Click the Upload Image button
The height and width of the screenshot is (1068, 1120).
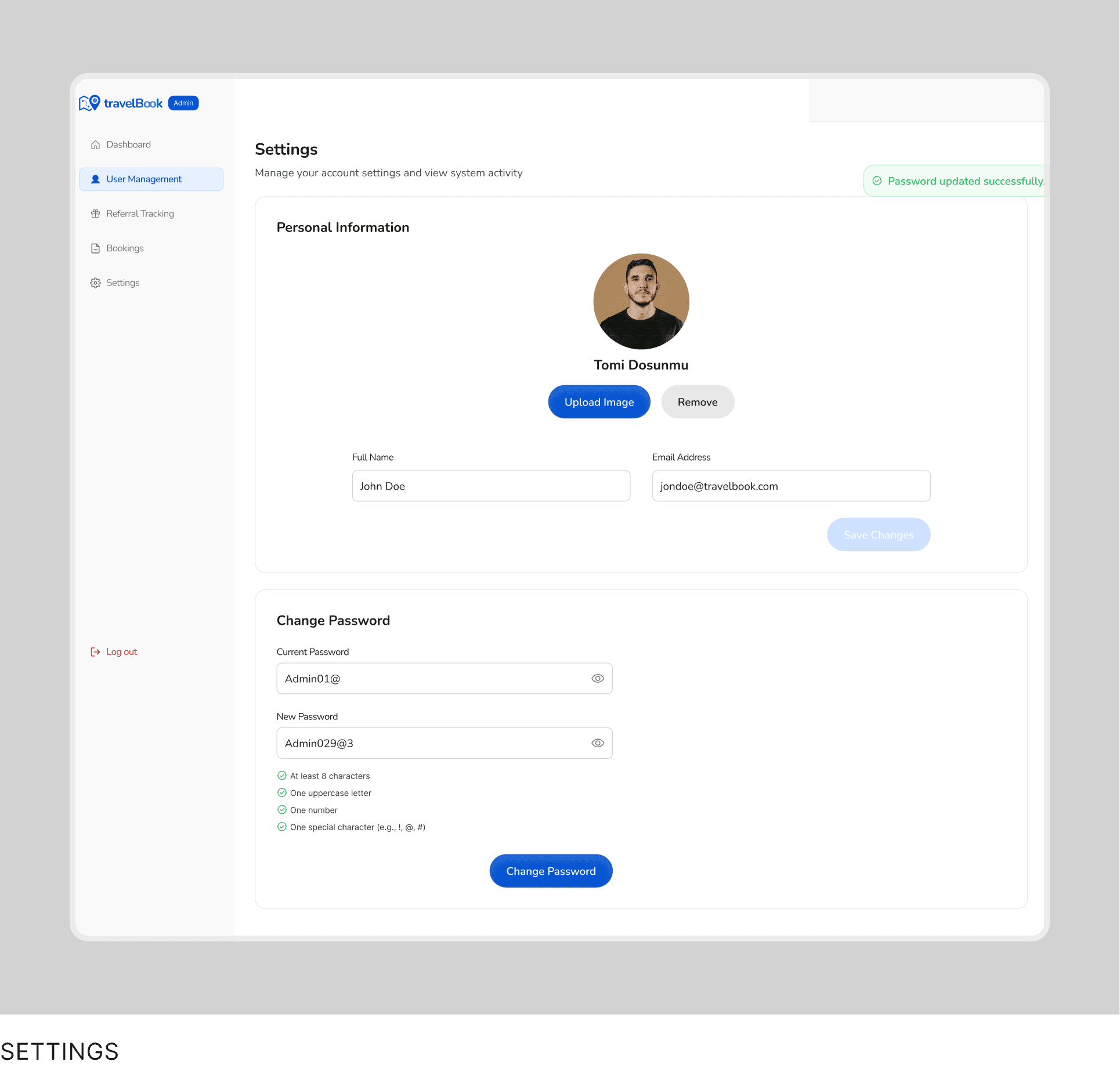[x=599, y=402]
